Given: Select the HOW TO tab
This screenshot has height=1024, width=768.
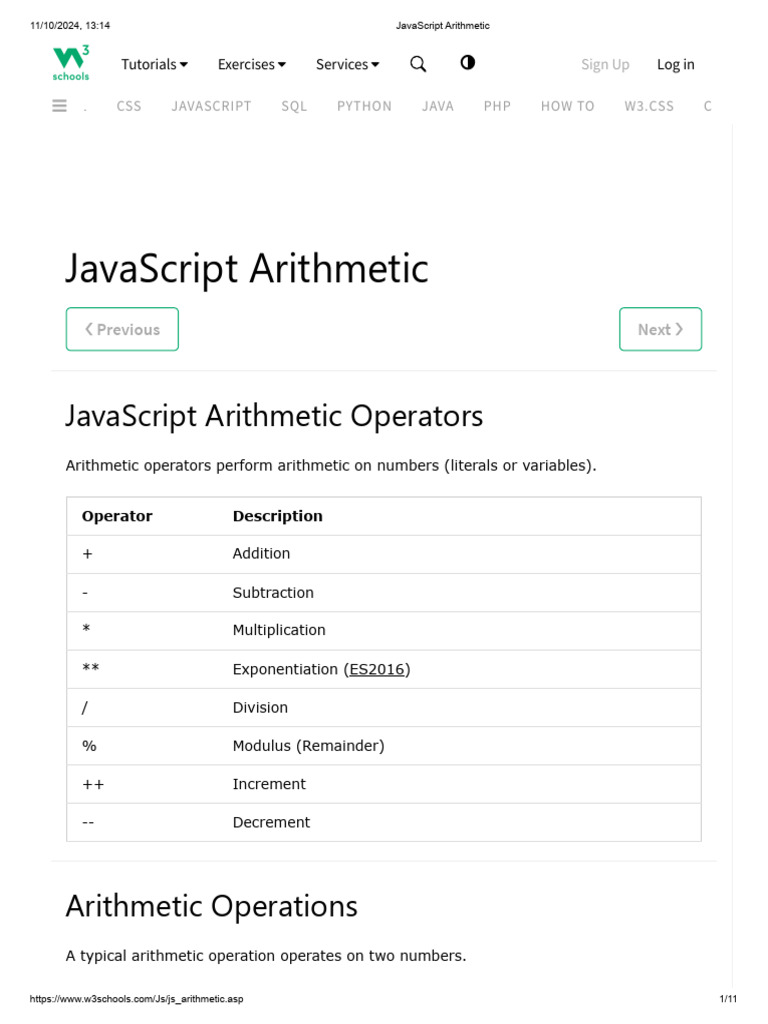Looking at the screenshot, I should [567, 106].
